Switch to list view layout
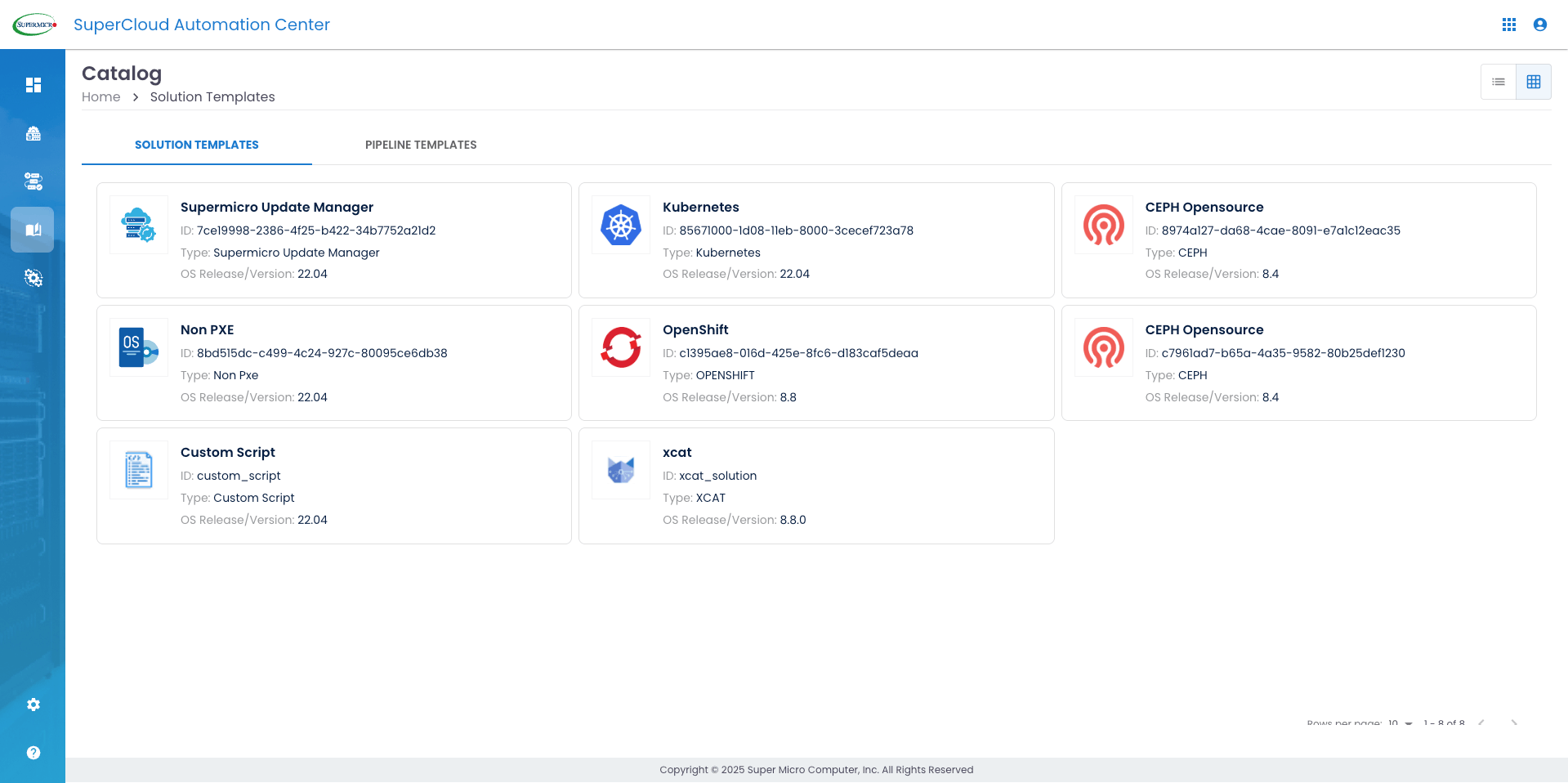 (1498, 81)
